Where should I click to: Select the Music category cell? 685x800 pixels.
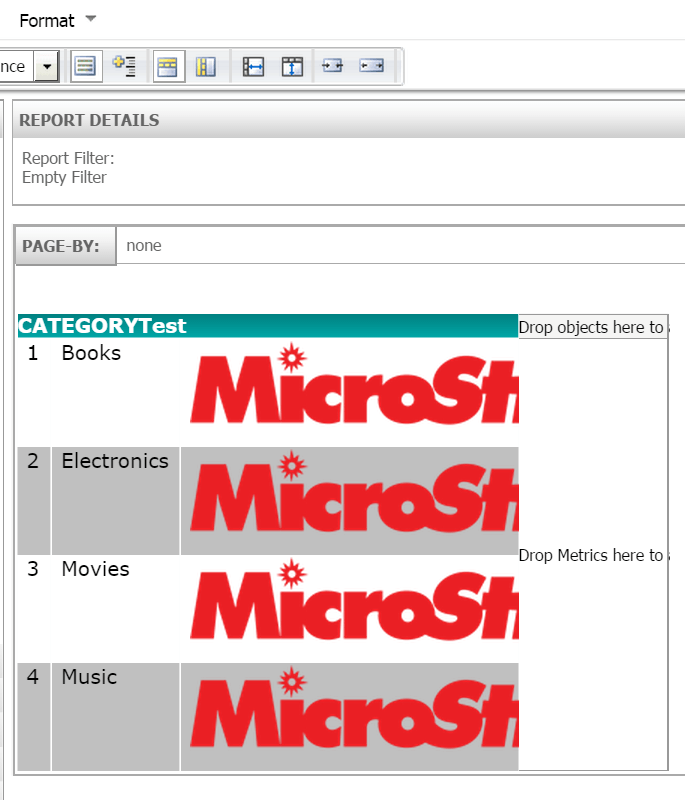click(115, 717)
